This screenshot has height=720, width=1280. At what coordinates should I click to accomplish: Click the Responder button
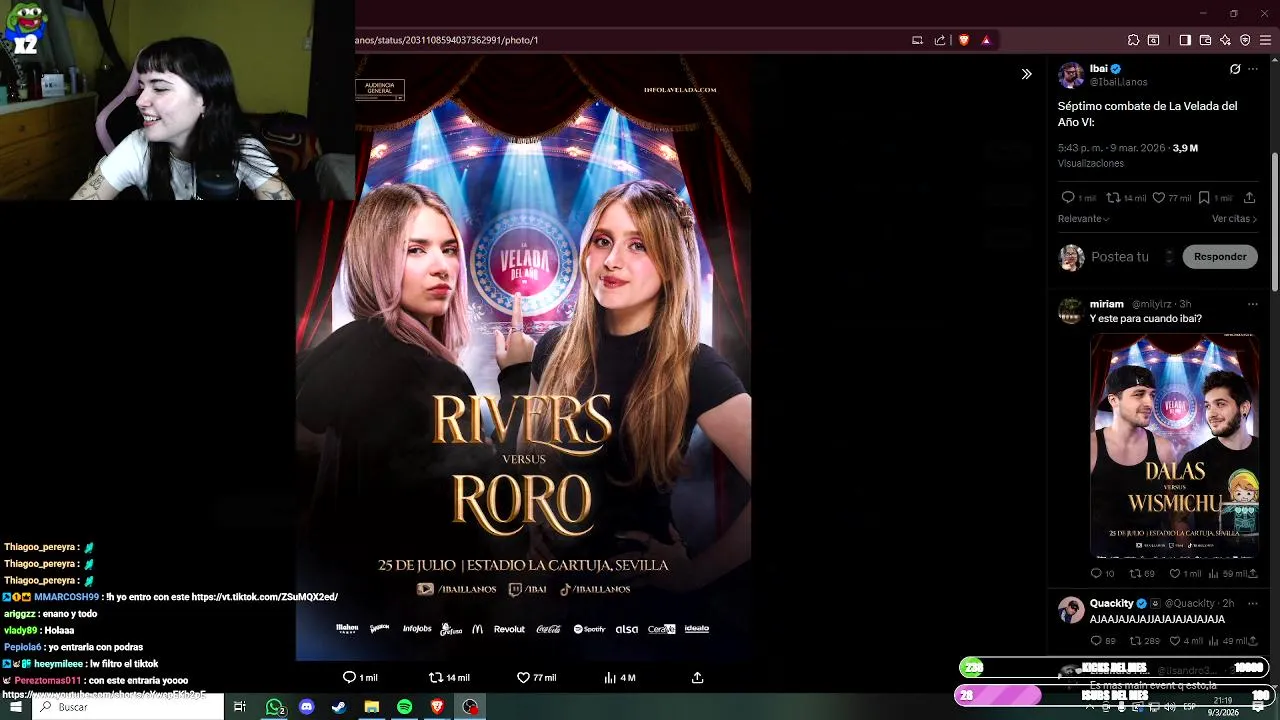pyautogui.click(x=1220, y=257)
